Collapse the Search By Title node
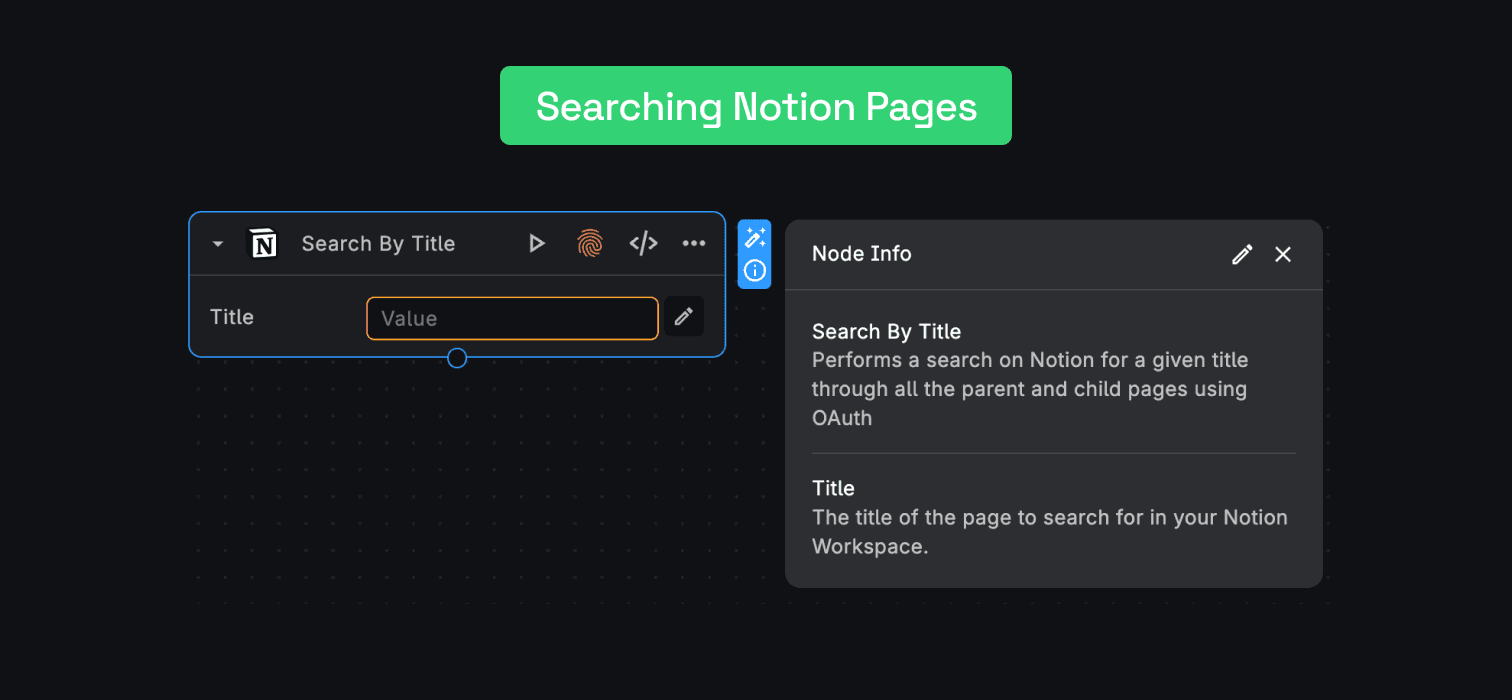Screen dimensions: 1512x700 coord(218,243)
